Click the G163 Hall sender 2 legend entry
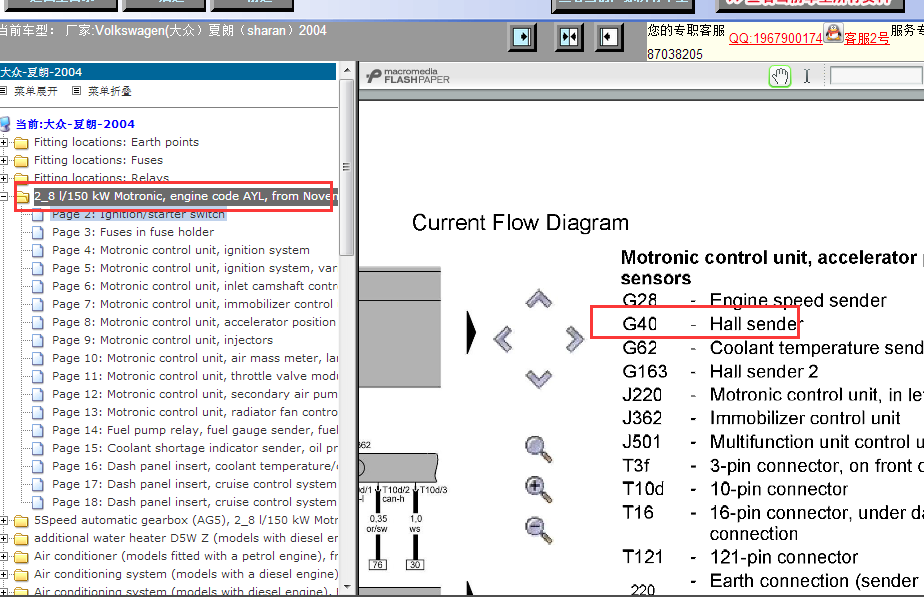Screen dimensions: 924x597 [x=720, y=372]
